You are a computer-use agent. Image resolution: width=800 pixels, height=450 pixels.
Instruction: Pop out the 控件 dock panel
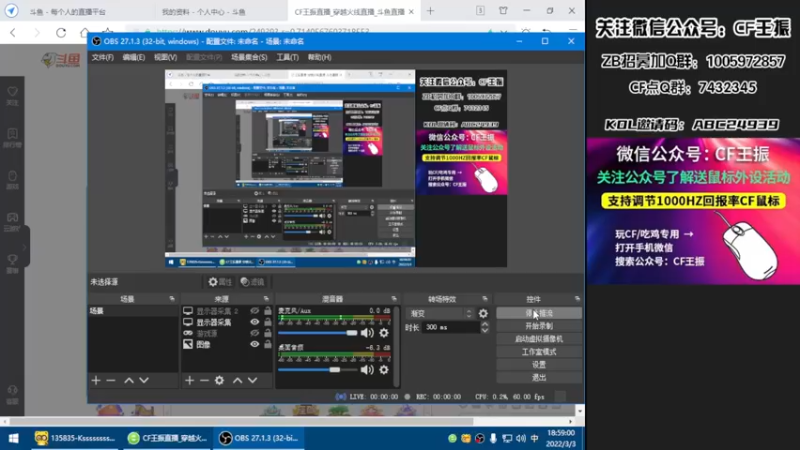577,298
